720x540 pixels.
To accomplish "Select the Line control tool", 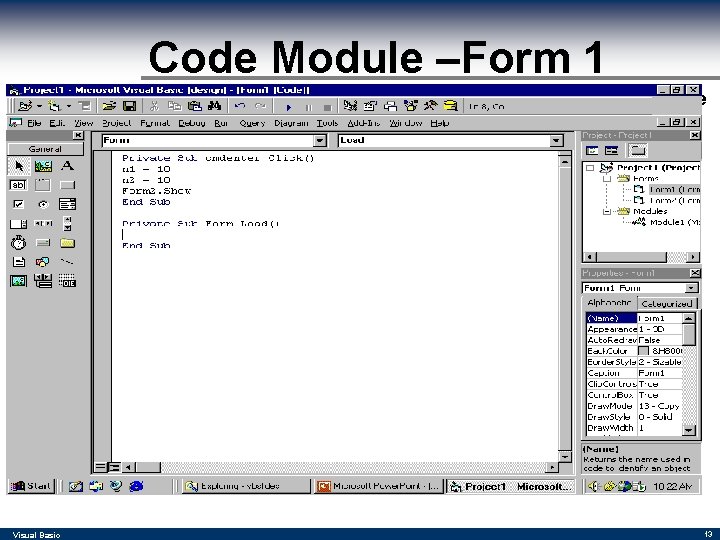I will pos(67,262).
